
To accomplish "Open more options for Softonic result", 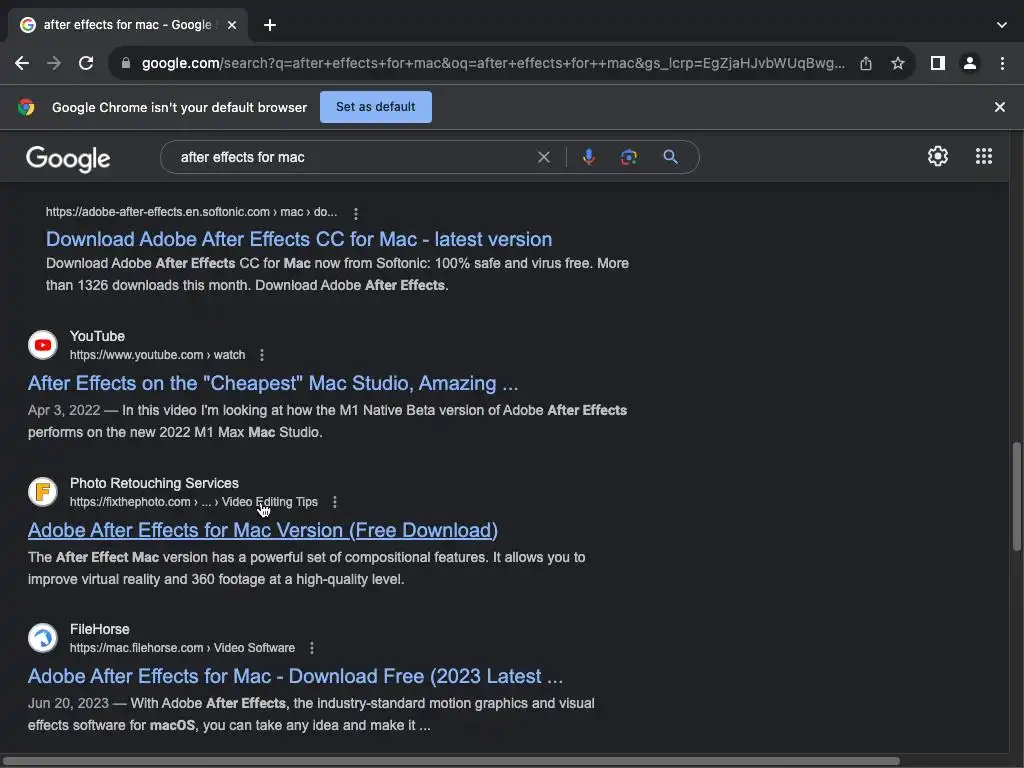I will [x=355, y=214].
